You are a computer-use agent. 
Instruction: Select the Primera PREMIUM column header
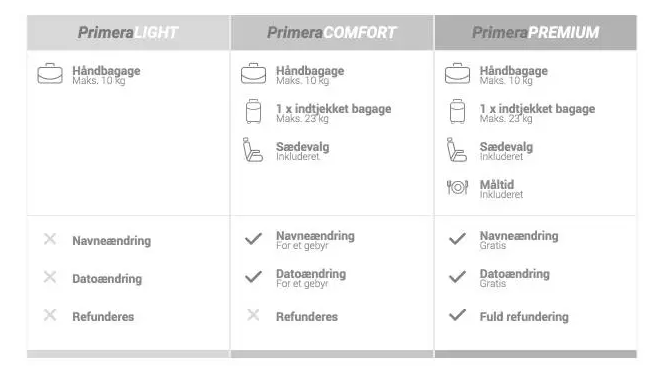coord(536,33)
